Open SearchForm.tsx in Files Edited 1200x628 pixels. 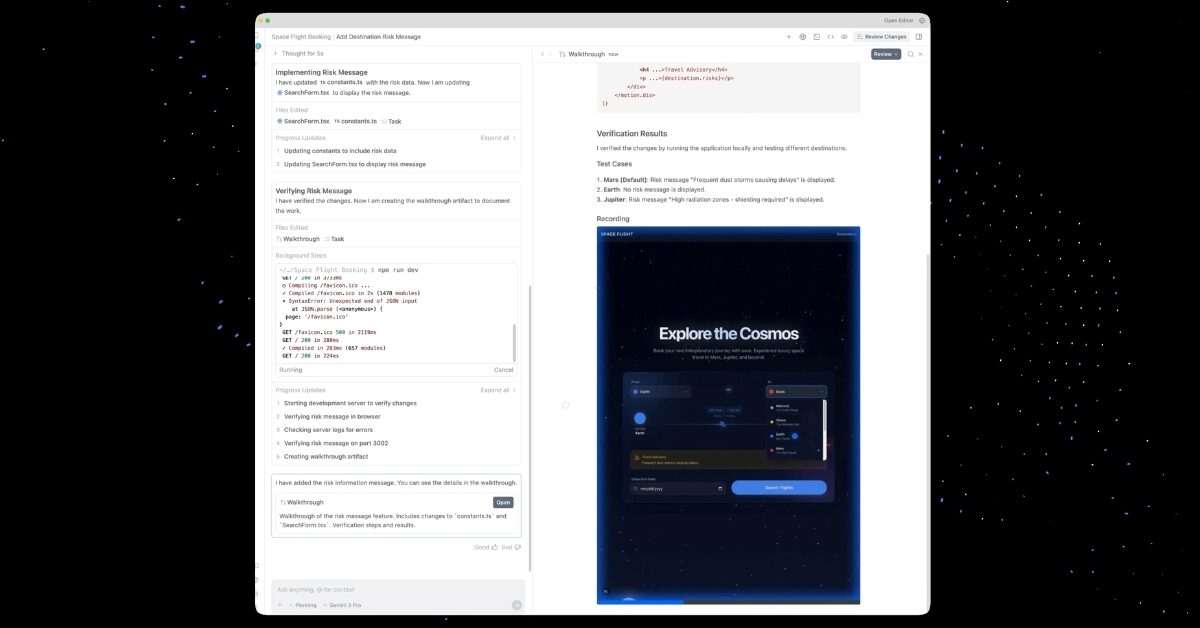coord(303,121)
